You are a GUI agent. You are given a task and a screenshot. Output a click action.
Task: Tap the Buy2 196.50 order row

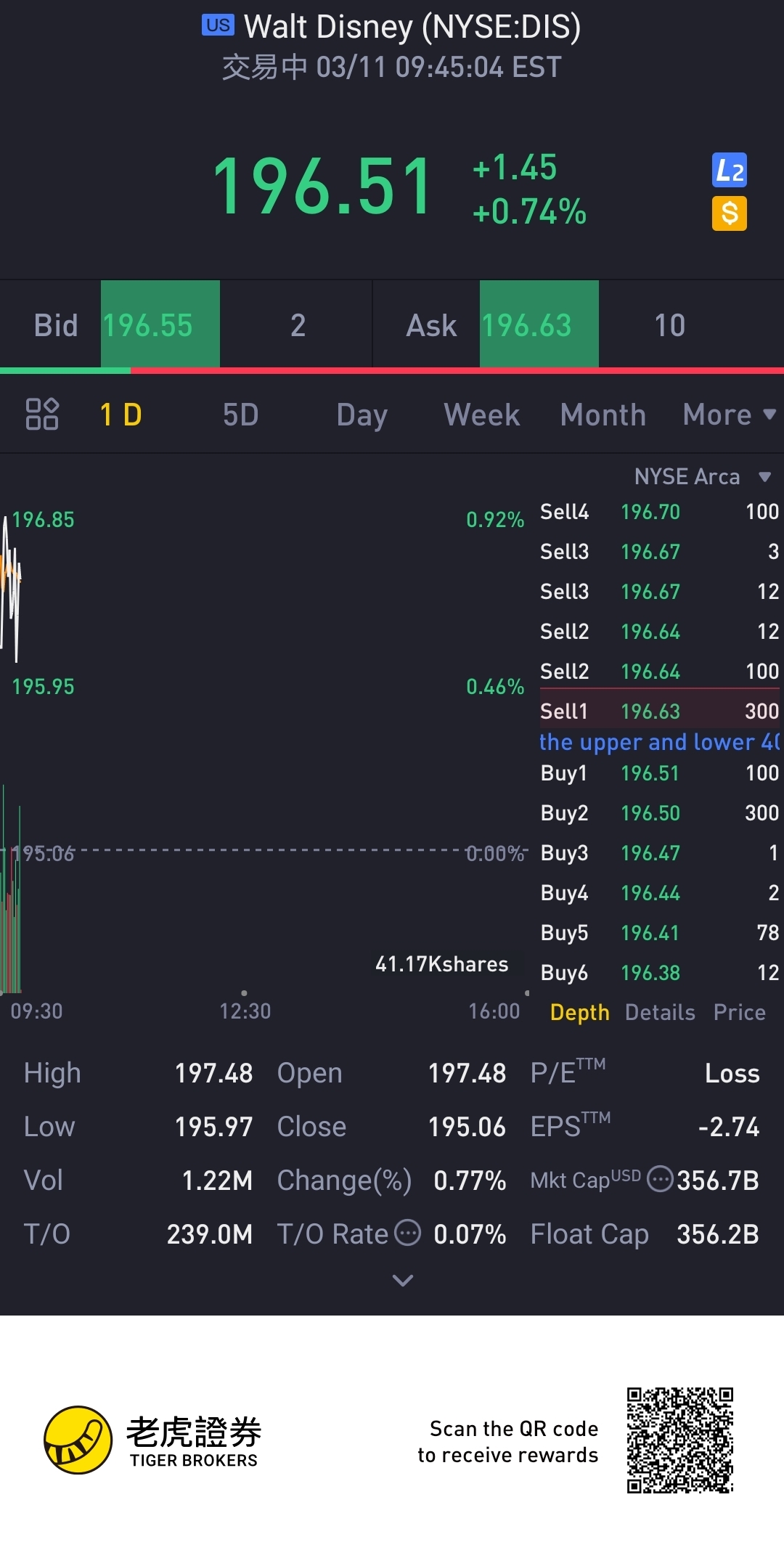(x=659, y=812)
